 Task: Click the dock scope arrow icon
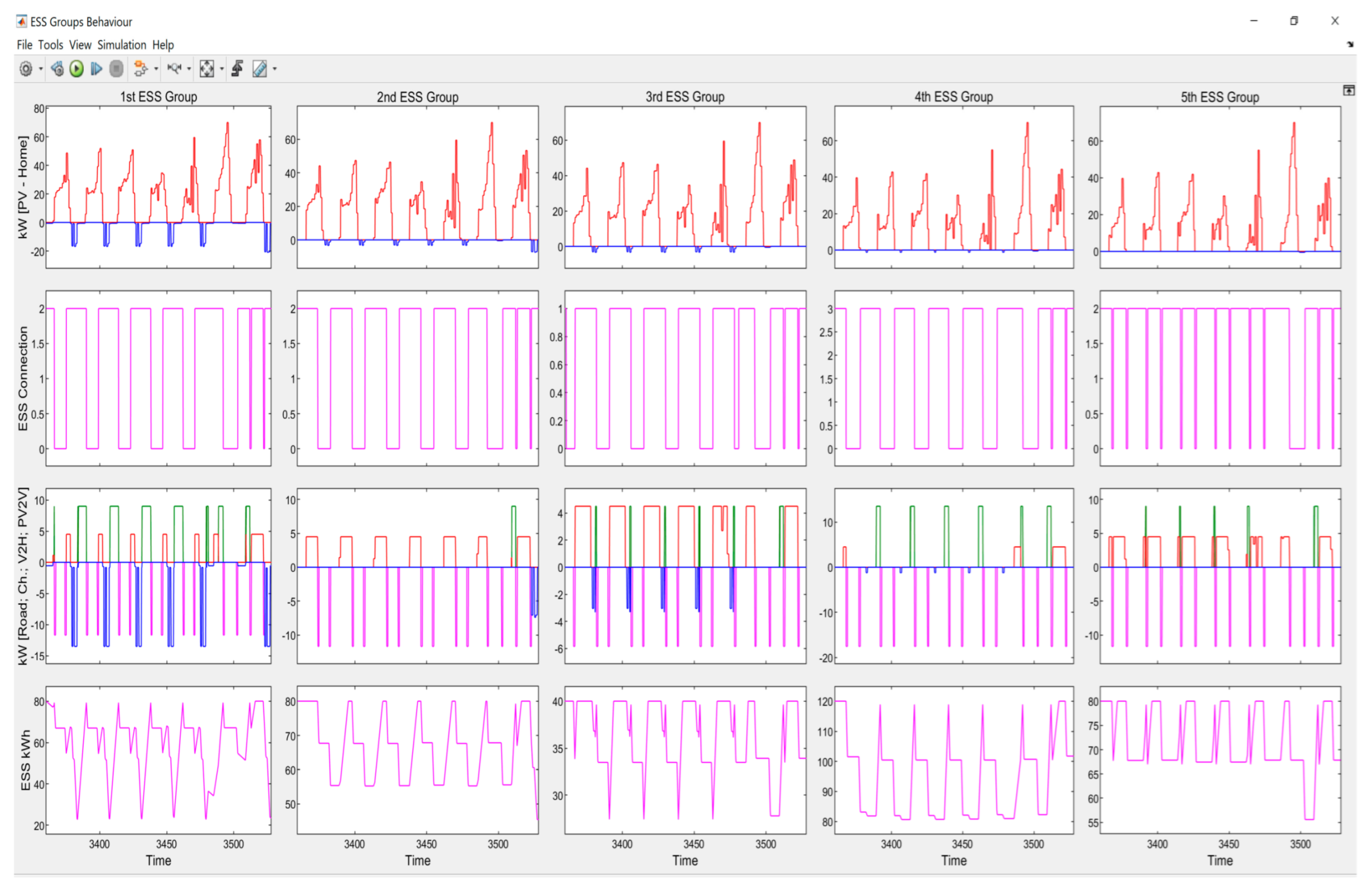coord(1350,44)
